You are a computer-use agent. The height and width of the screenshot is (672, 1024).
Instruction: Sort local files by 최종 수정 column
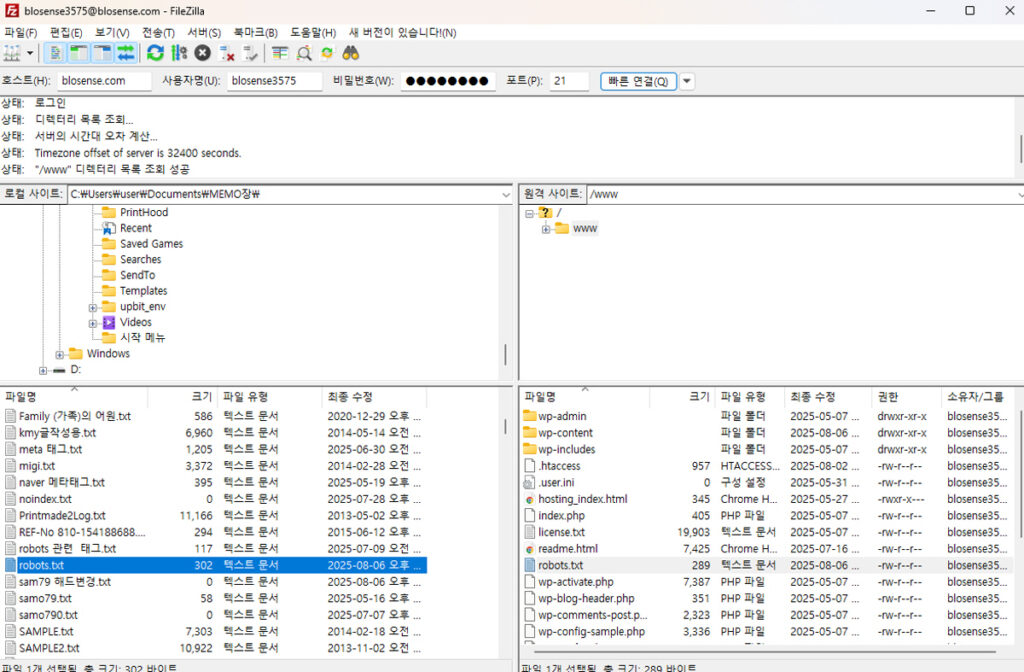(374, 397)
